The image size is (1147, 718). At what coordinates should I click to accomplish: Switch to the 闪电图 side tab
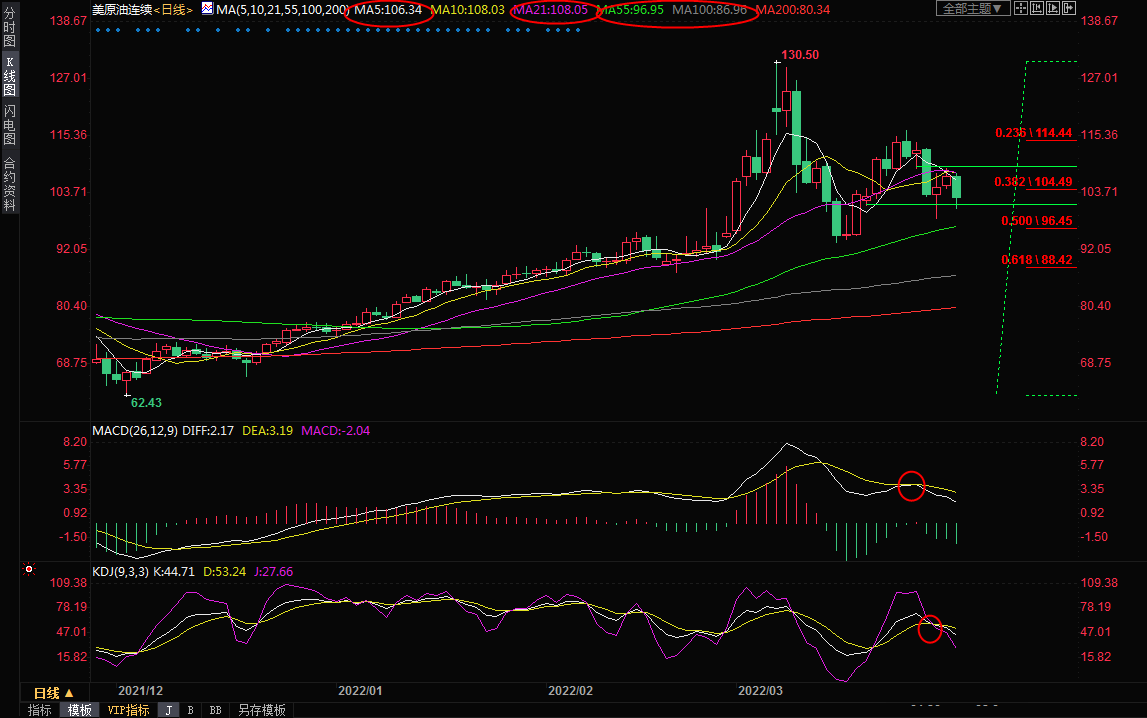9,125
